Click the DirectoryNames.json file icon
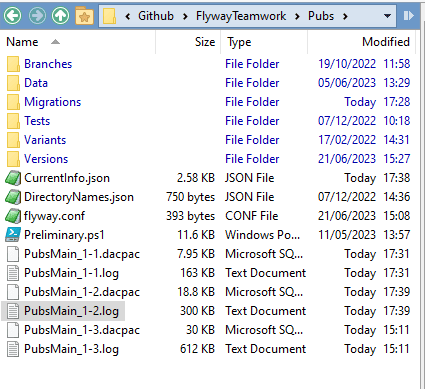This screenshot has height=389, width=425. click(x=13, y=197)
